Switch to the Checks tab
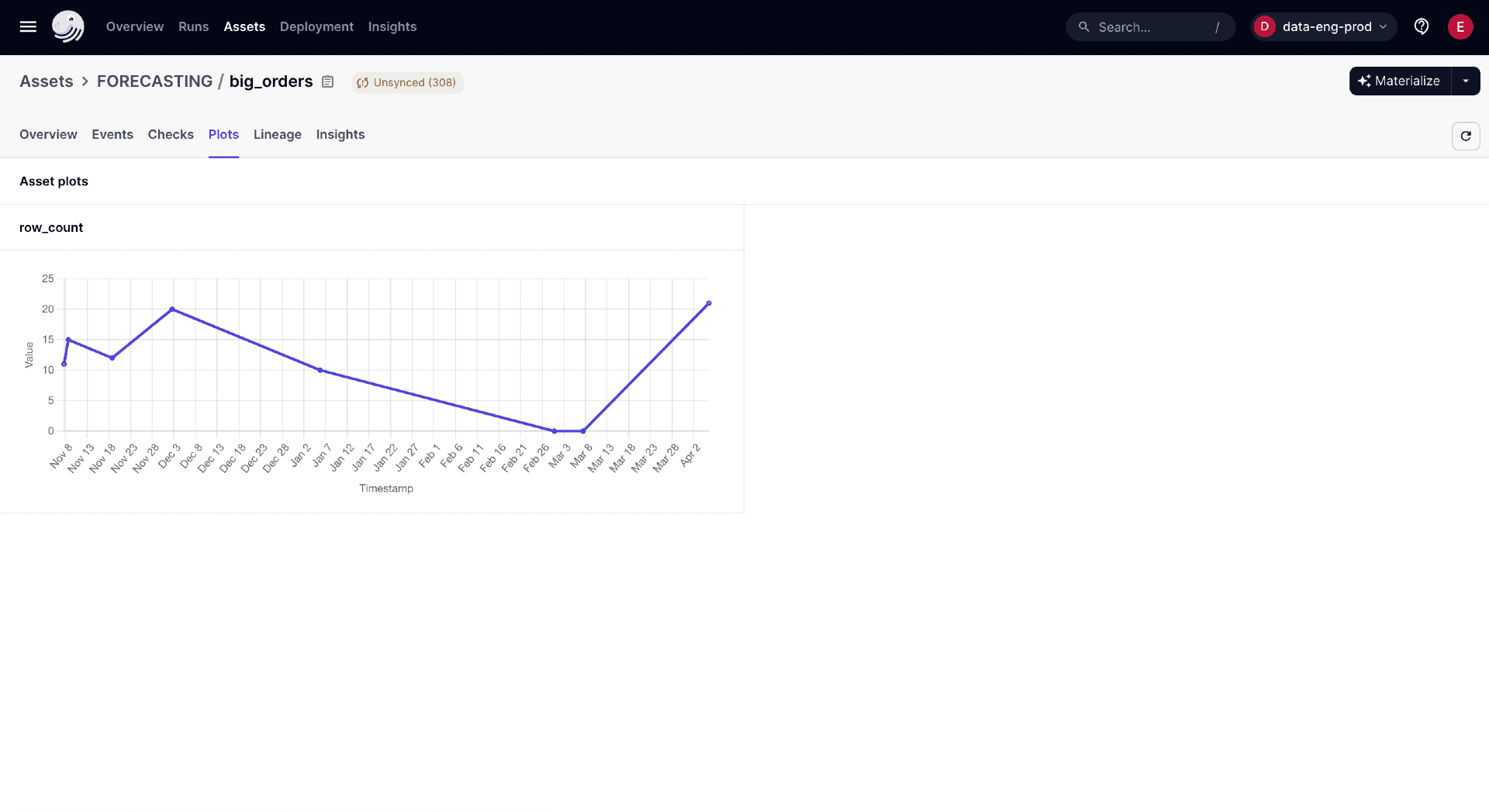 pyautogui.click(x=171, y=134)
